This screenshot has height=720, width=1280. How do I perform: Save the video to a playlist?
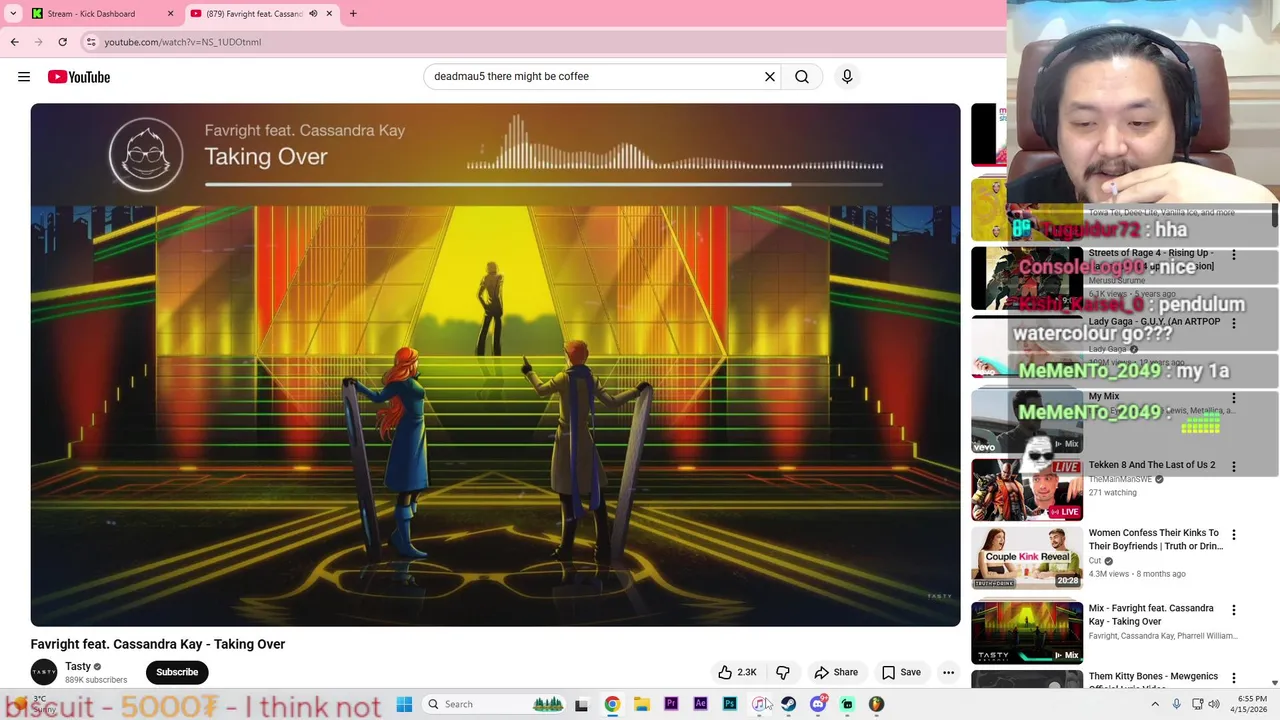pos(901,672)
